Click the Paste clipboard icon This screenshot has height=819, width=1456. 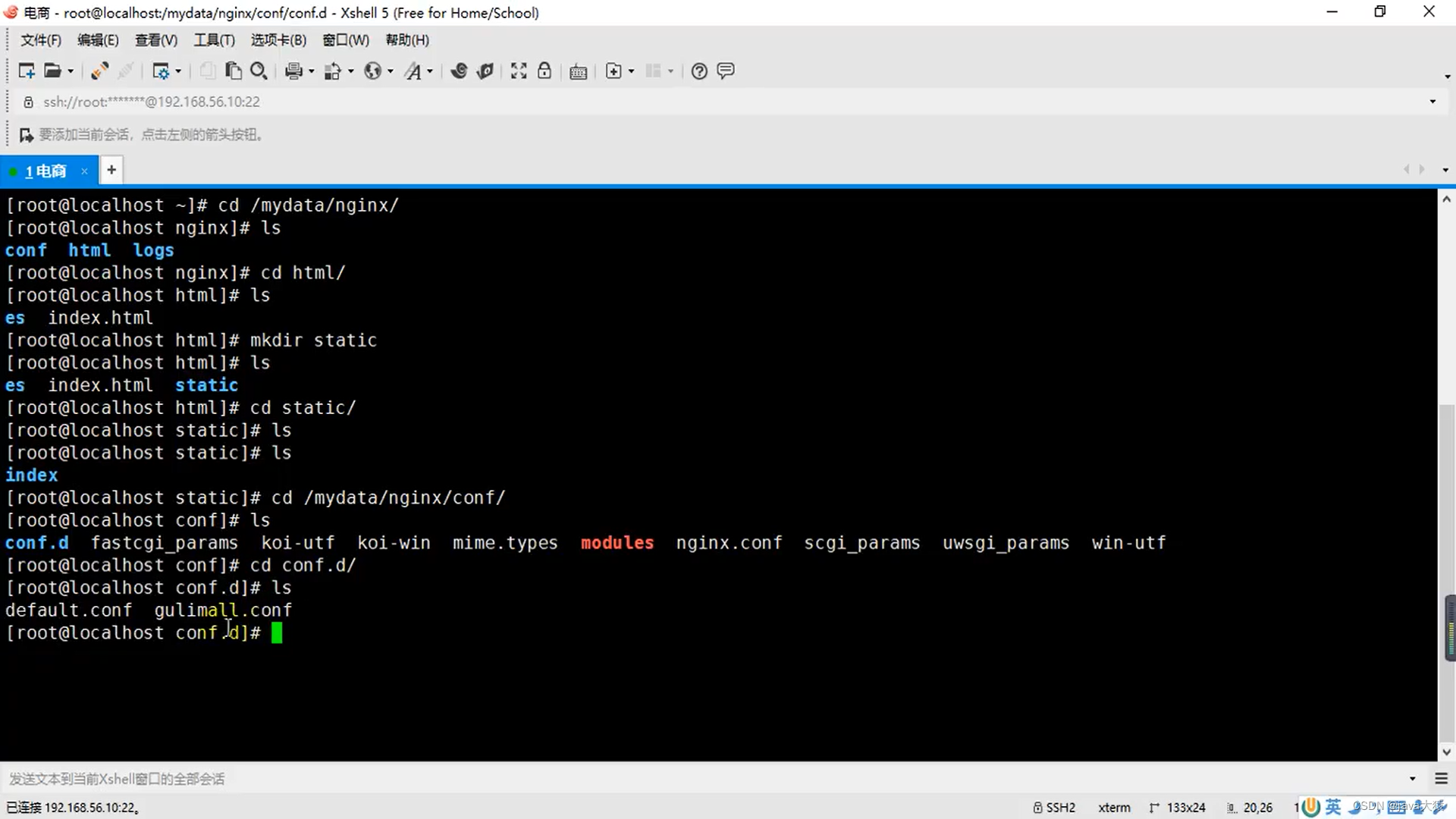[x=234, y=71]
